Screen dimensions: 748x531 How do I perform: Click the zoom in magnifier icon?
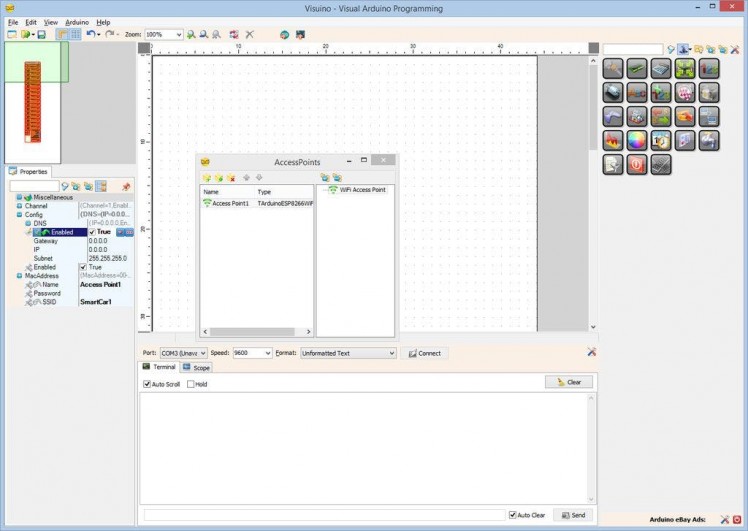(192, 34)
